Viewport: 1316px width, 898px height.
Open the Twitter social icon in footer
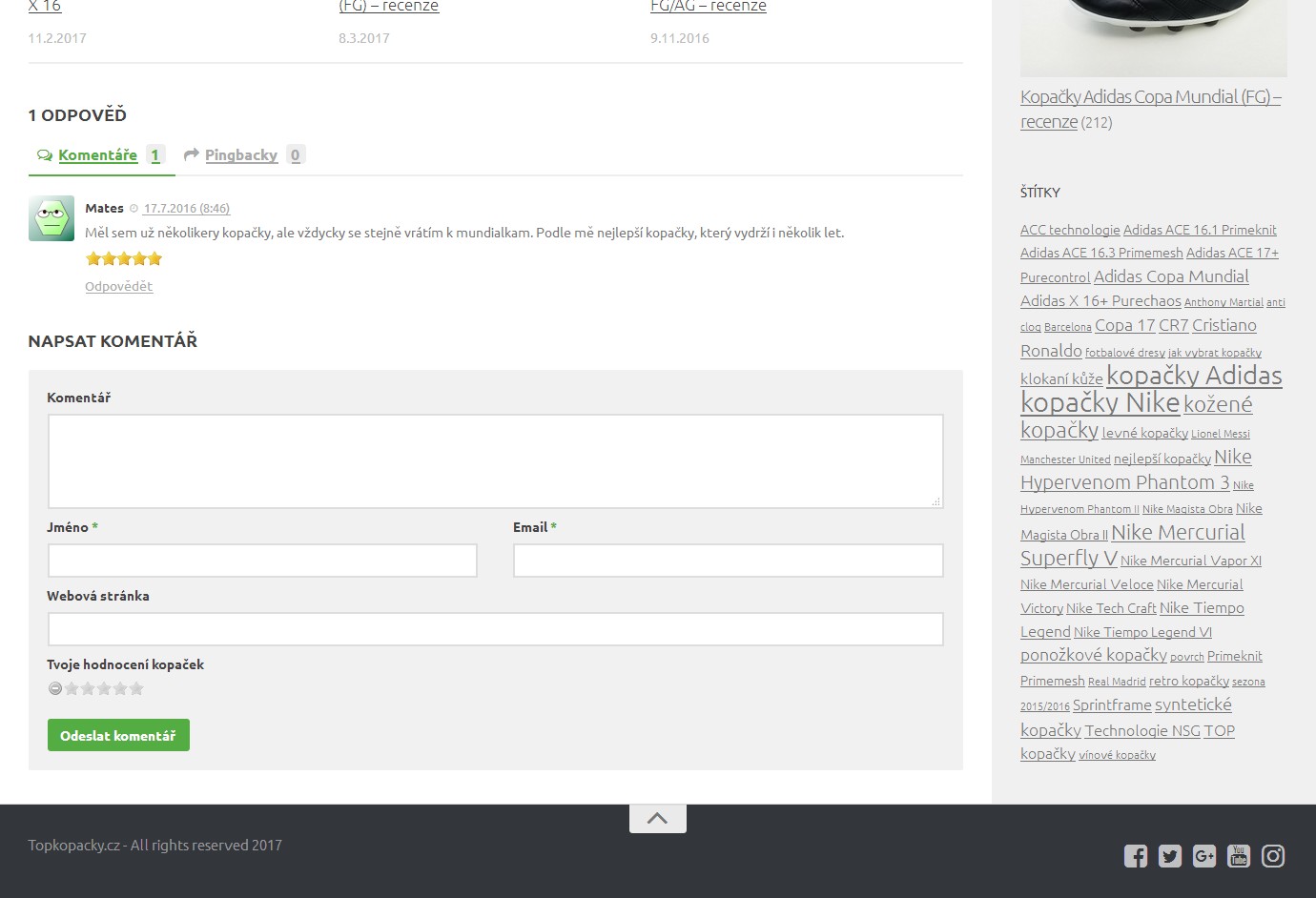tap(1170, 856)
